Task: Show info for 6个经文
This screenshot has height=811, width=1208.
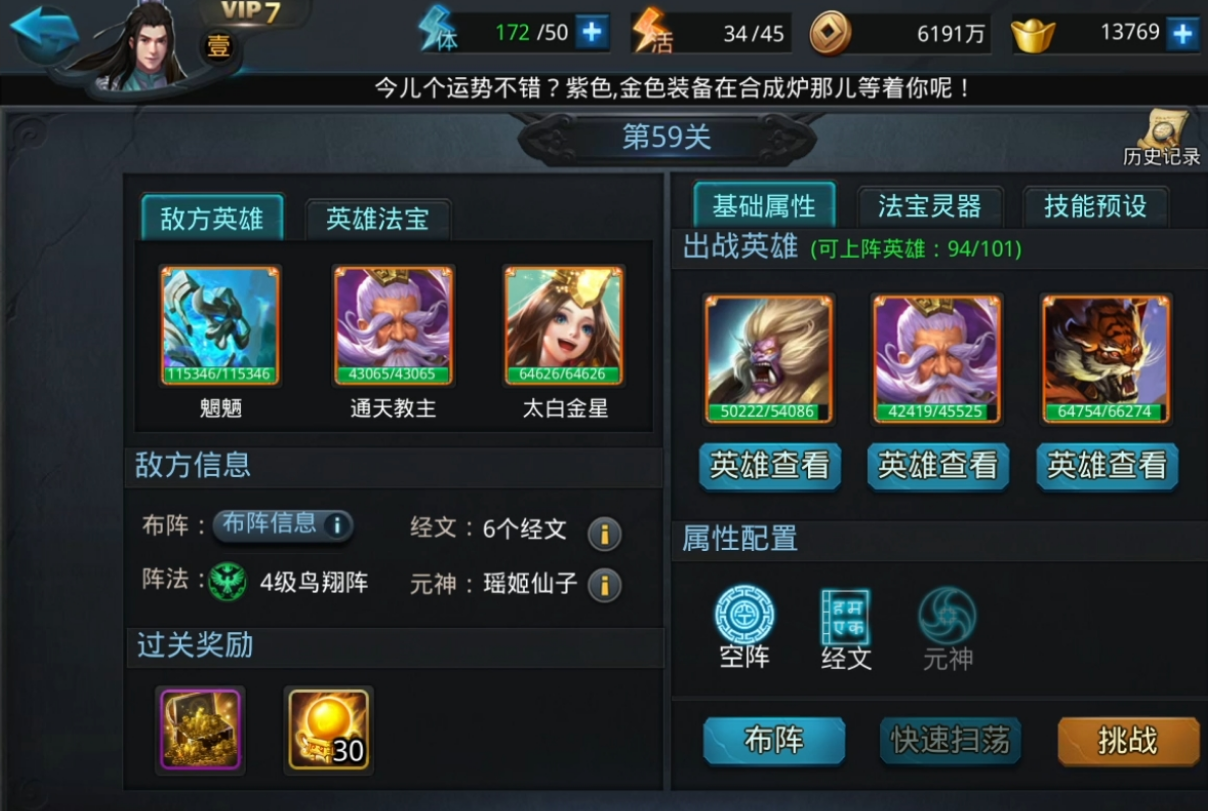Action: 604,534
